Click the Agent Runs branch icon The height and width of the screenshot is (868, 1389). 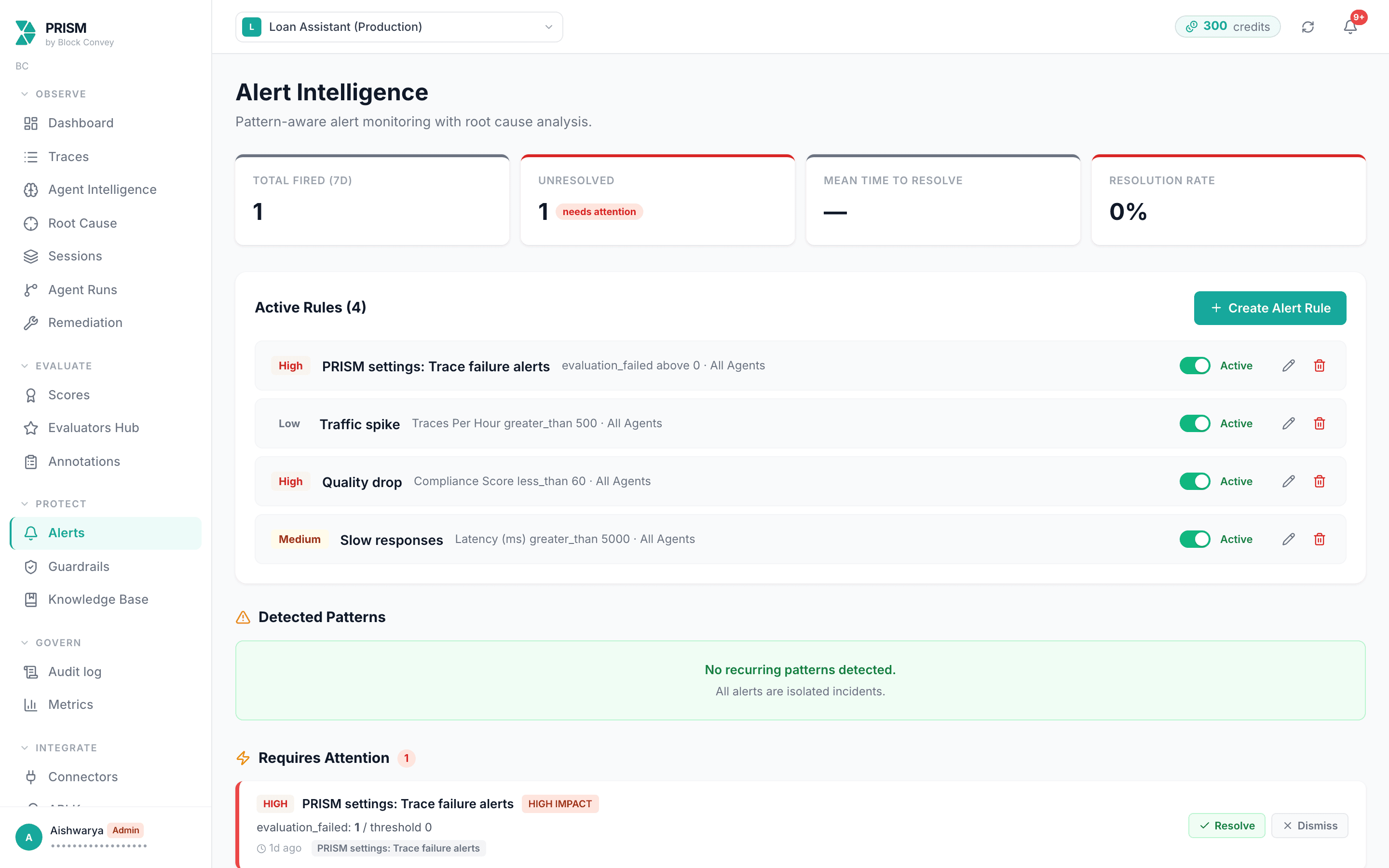pos(31,290)
